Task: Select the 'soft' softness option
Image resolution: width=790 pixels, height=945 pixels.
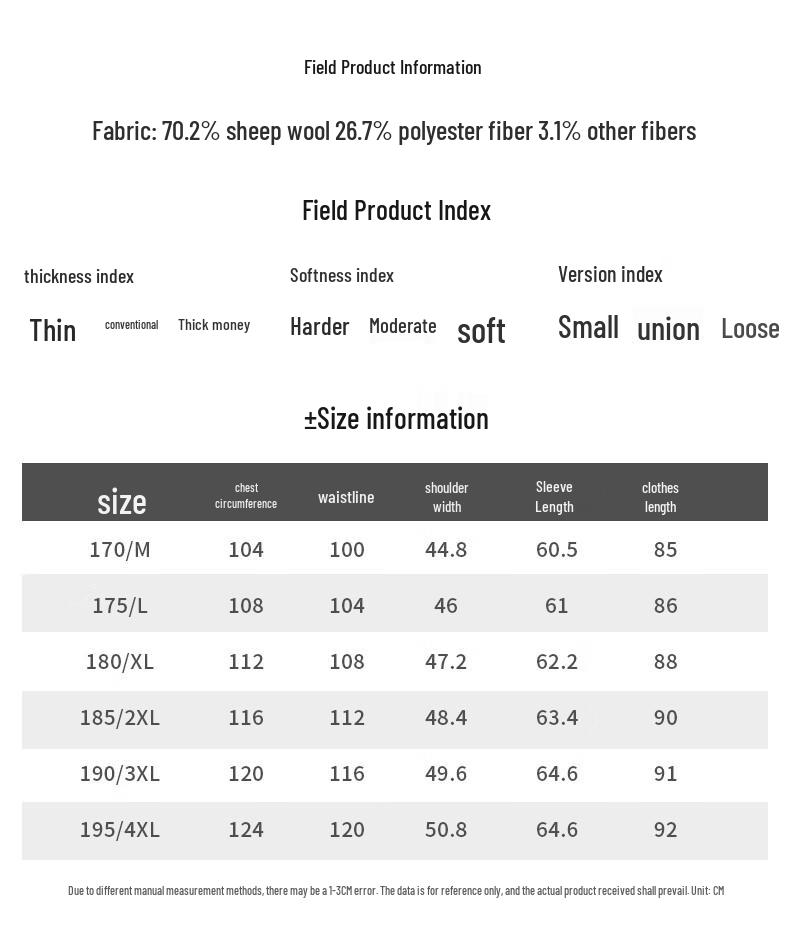Action: click(481, 331)
